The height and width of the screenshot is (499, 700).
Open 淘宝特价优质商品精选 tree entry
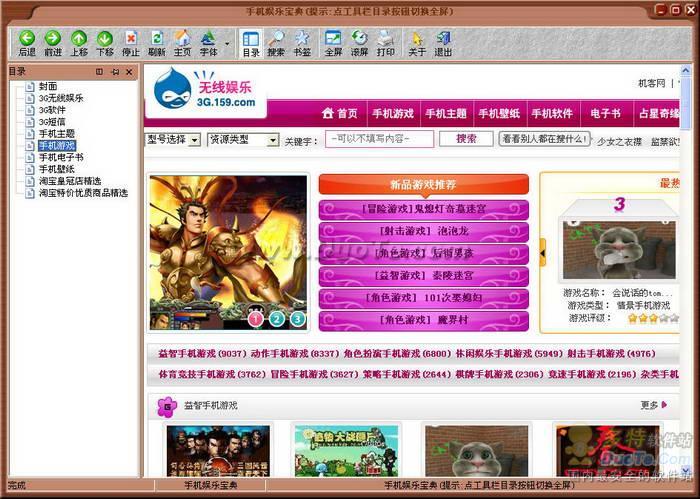83,193
